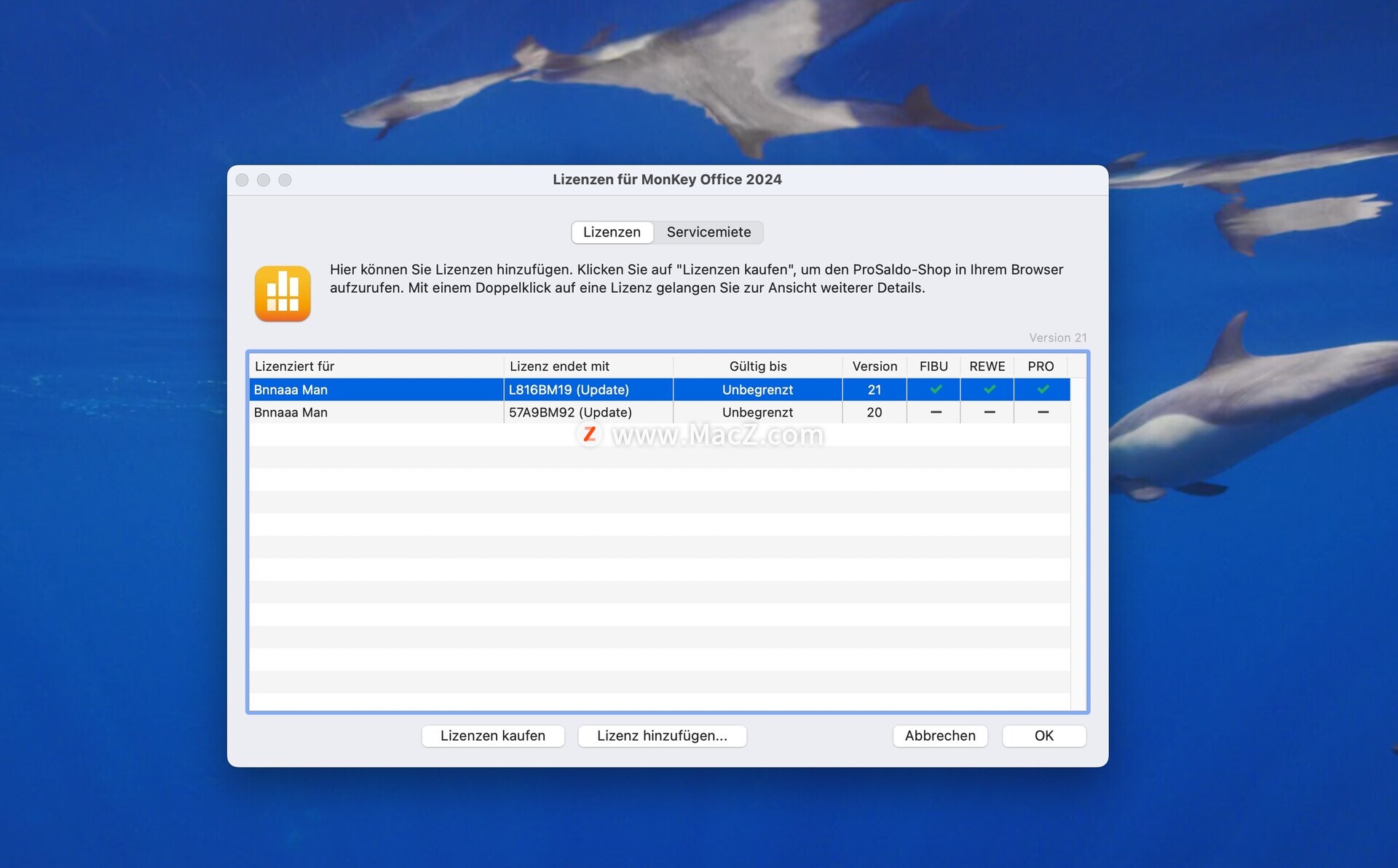Click the REWE dash in version 20 row
Viewport: 1398px width, 868px height.
[989, 412]
